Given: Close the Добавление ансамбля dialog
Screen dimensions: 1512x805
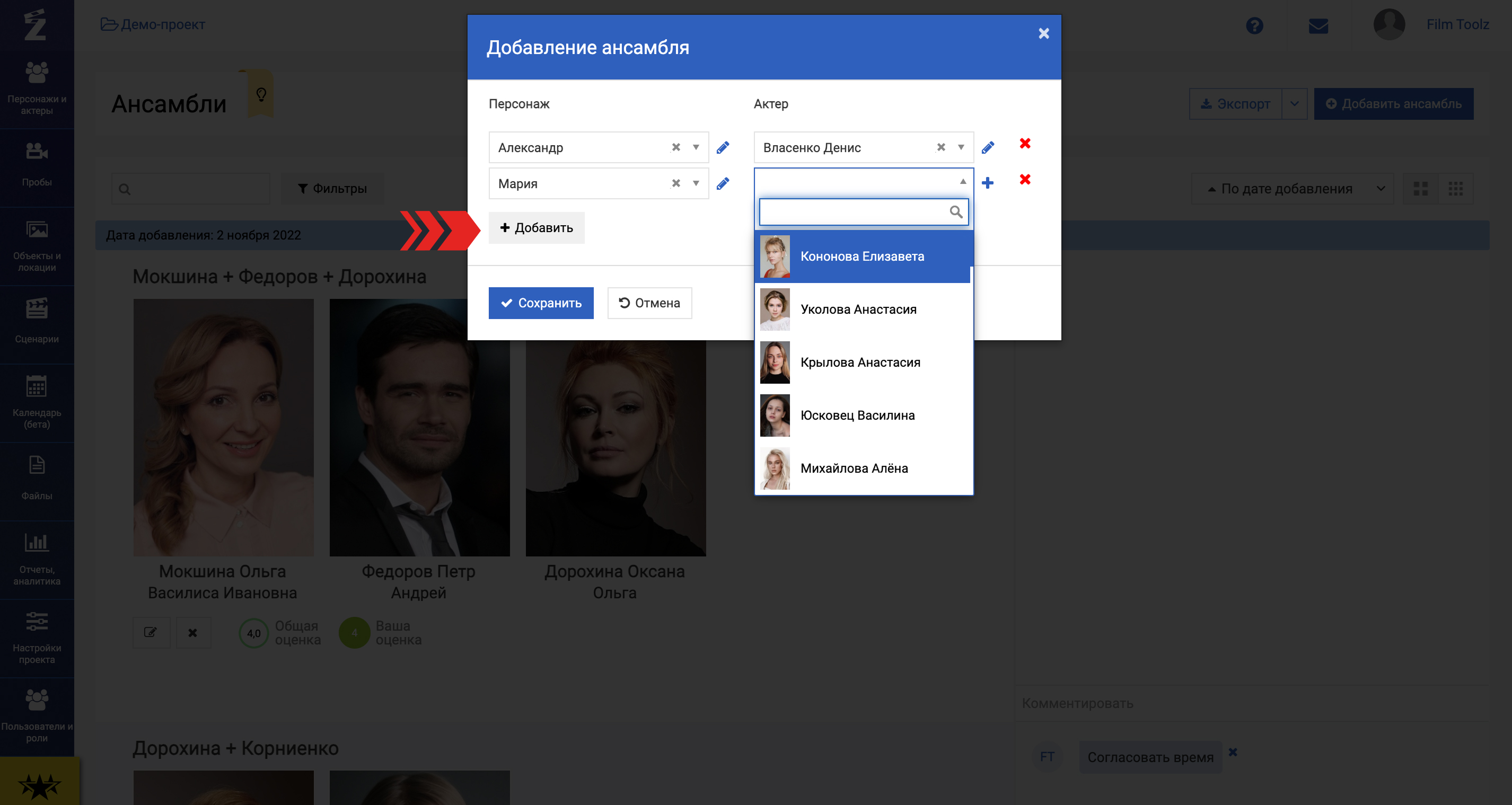Looking at the screenshot, I should pos(1043,33).
